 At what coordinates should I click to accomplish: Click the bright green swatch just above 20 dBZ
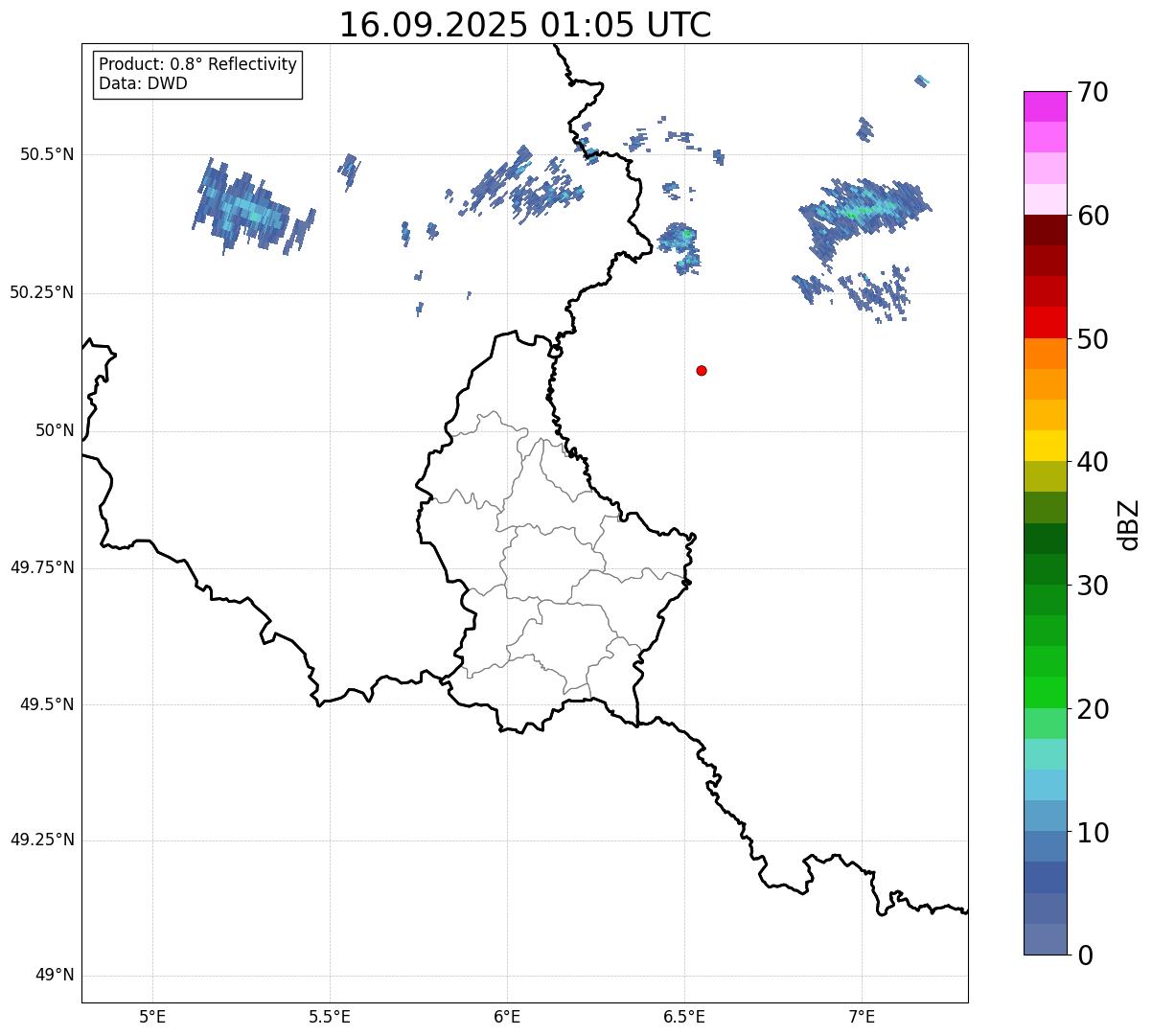1045,692
